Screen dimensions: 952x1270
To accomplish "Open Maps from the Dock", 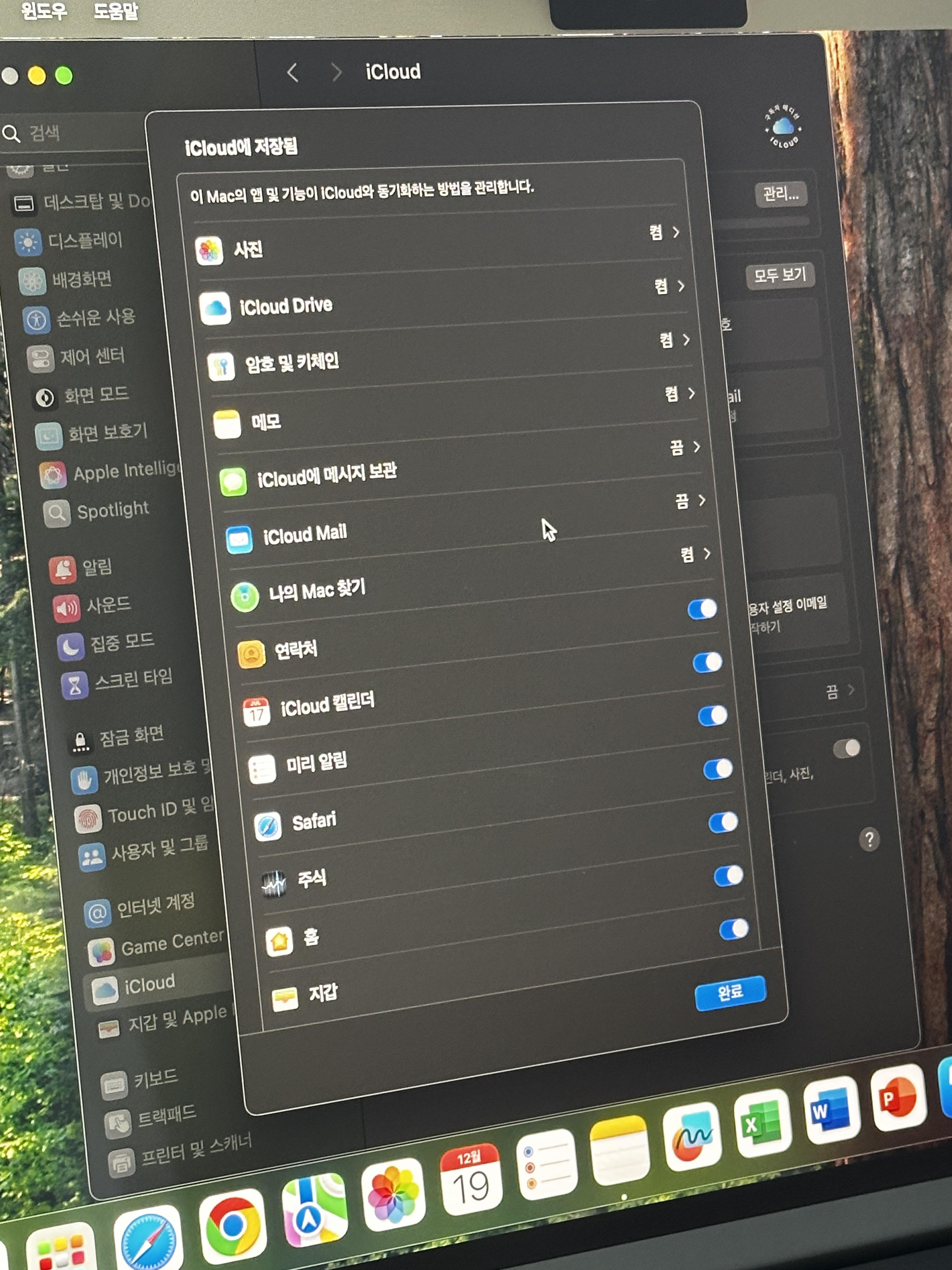I will pyautogui.click(x=314, y=1210).
